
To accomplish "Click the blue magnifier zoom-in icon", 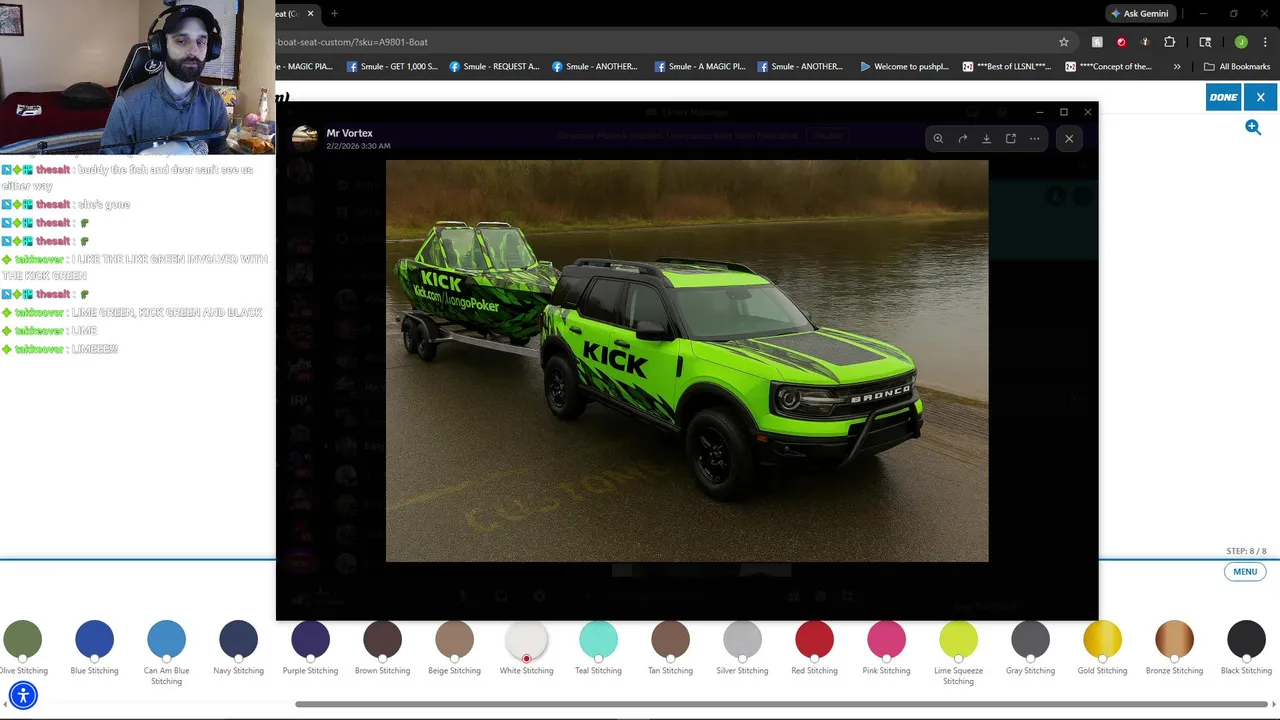I will 1253,127.
